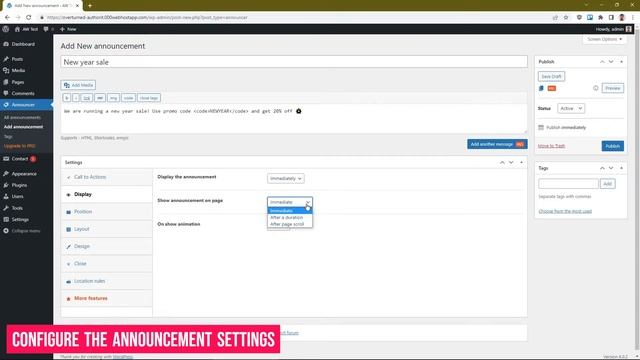Screen dimensions: 640x360
Task: Click the Collapse menu icon
Action: coord(6,231)
